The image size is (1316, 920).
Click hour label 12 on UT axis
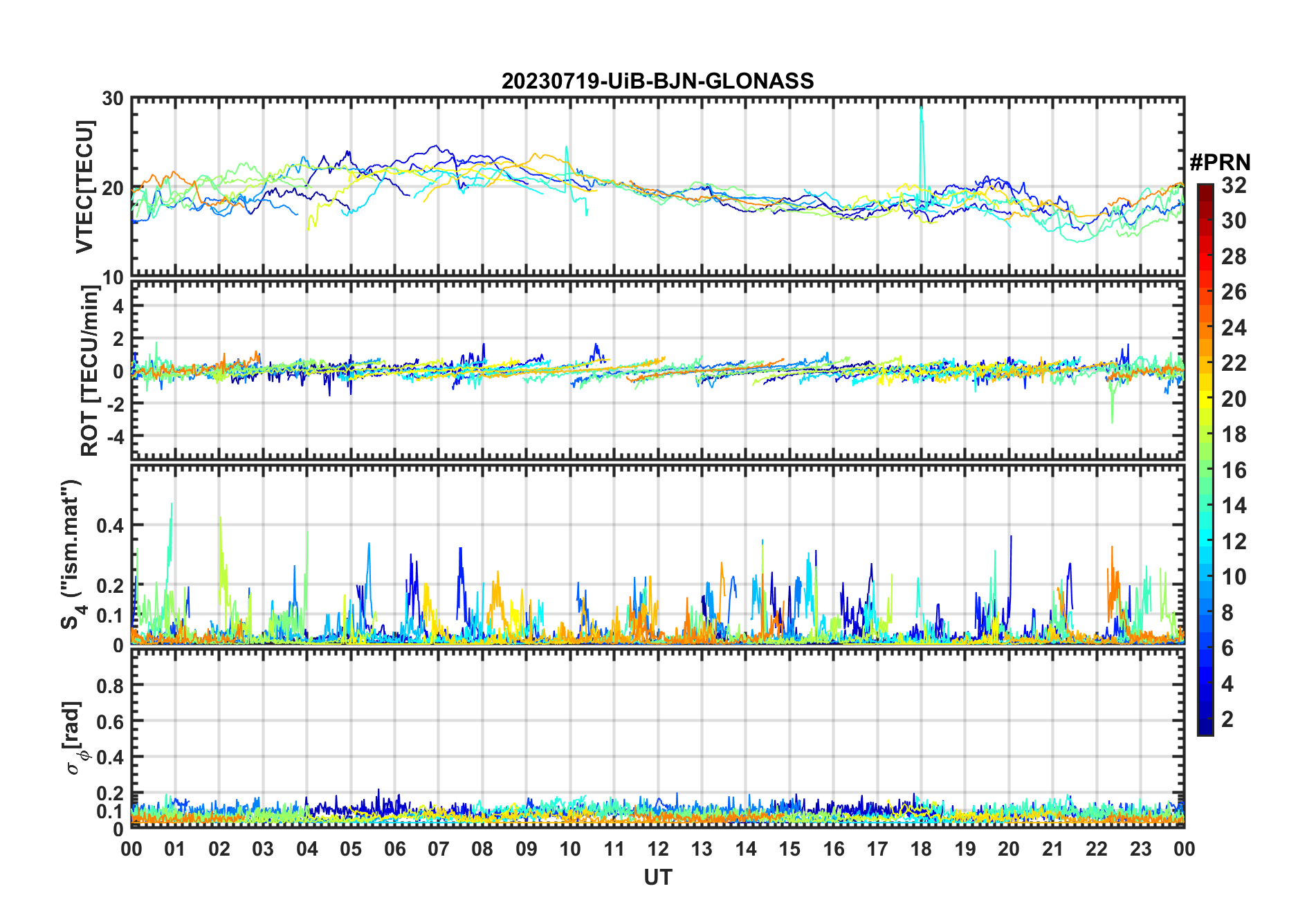[658, 849]
